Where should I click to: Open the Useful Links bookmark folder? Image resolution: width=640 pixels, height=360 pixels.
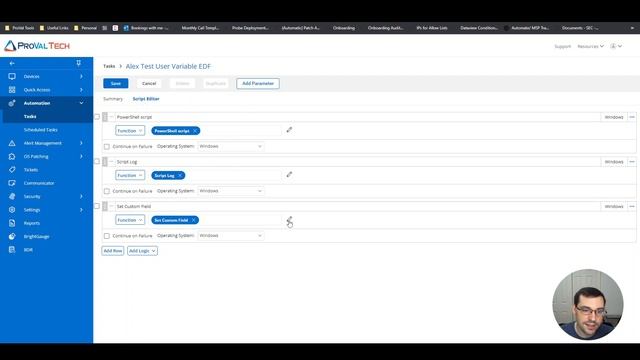(x=54, y=28)
